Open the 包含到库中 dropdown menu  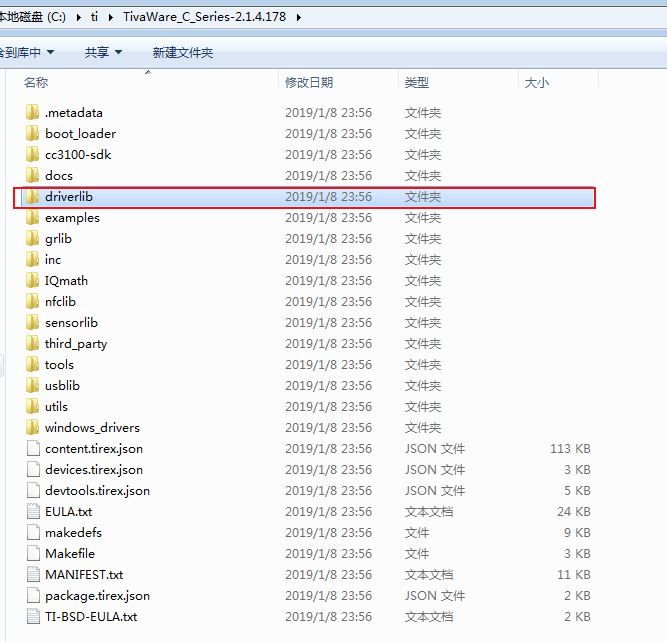pyautogui.click(x=26, y=52)
